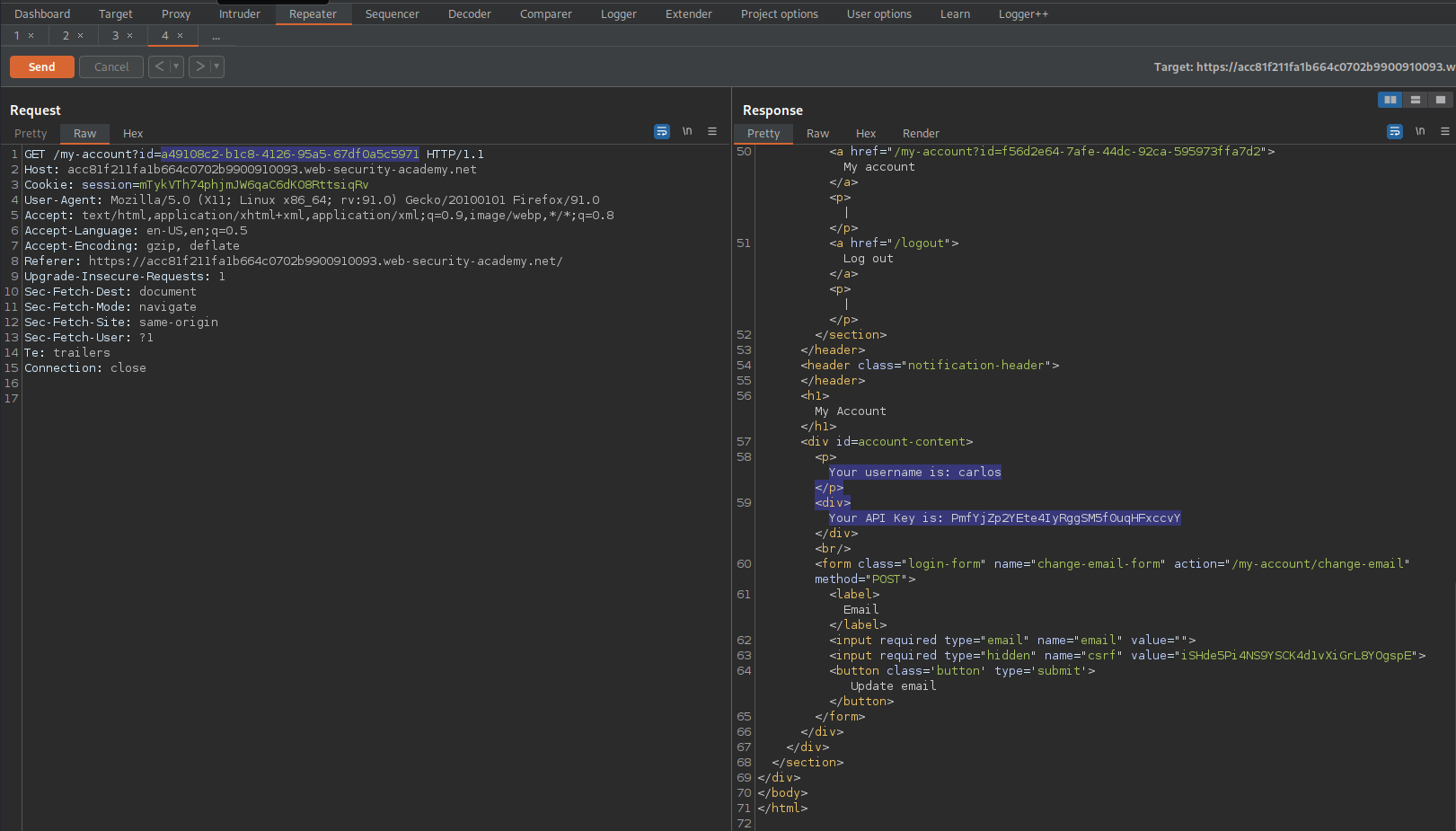This screenshot has width=1456, height=831.
Task: Select Repeater sub-tab 1
Action: point(17,36)
